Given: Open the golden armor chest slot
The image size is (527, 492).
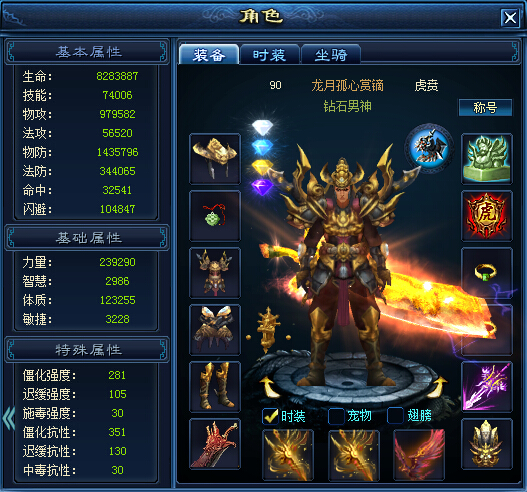Looking at the screenshot, I should click(215, 273).
